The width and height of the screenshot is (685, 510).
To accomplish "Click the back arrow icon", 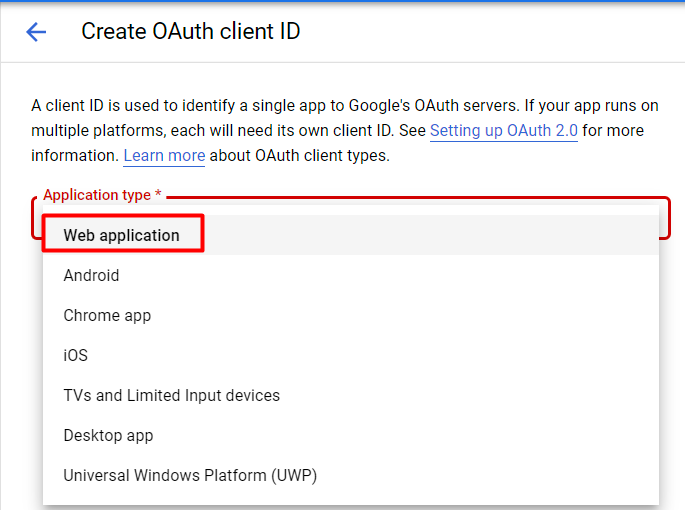I will tap(36, 32).
